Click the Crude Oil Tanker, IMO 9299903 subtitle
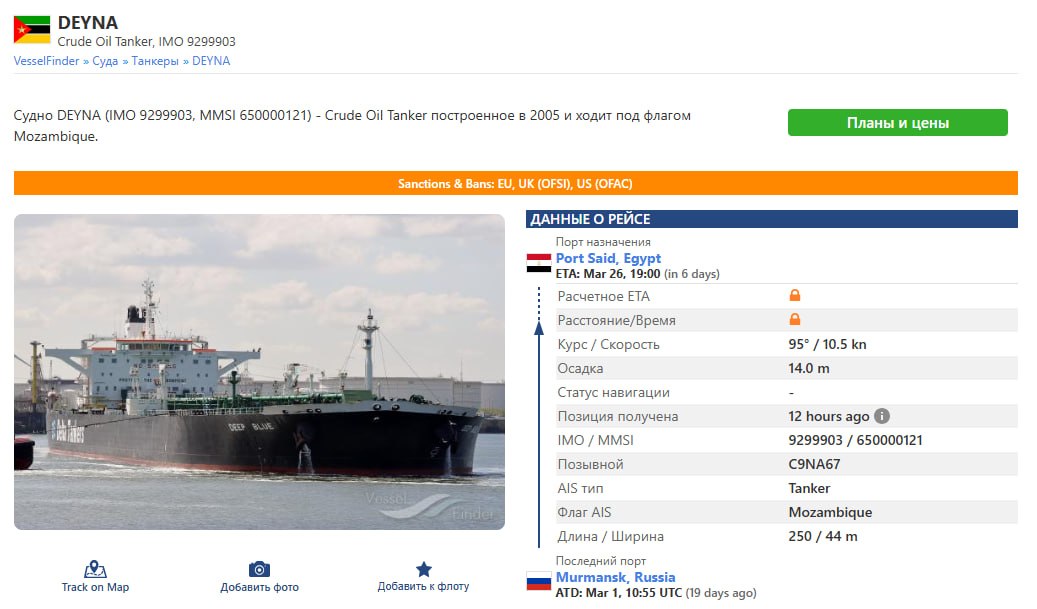The image size is (1037, 609). (146, 41)
